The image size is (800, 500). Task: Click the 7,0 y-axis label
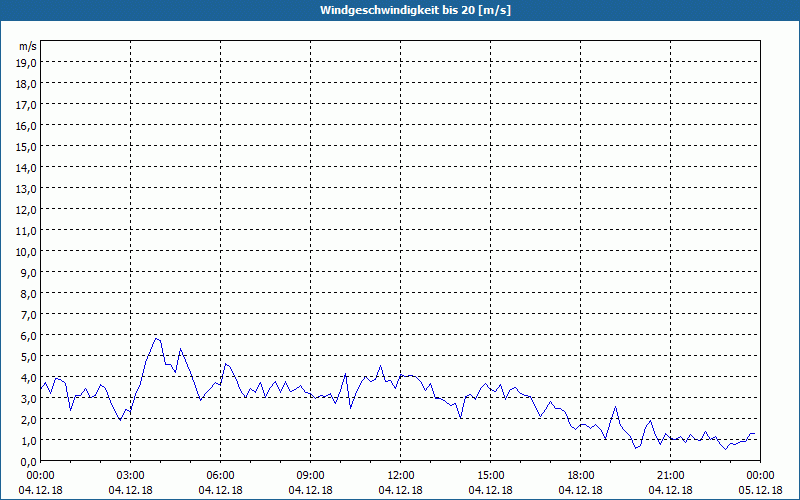click(29, 315)
